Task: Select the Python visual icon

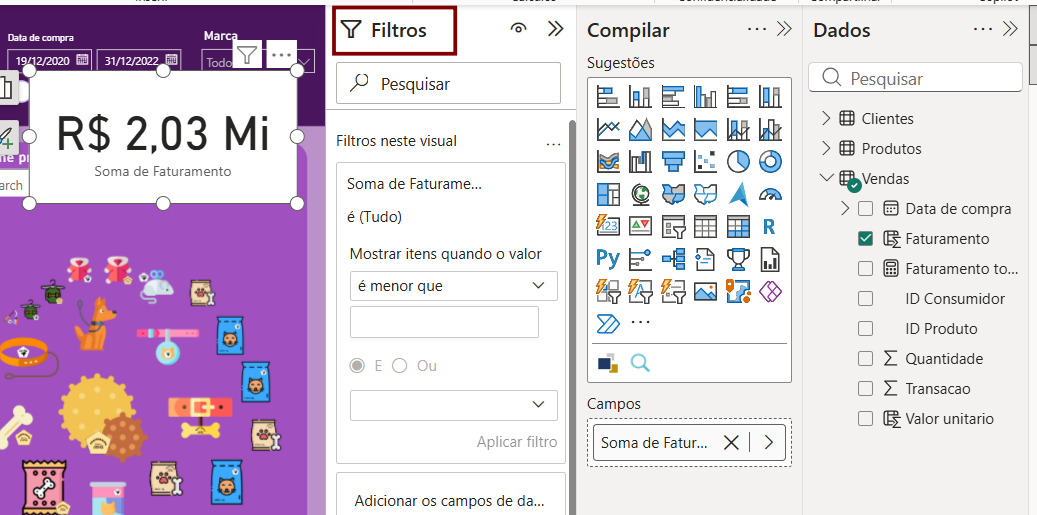Action: [608, 258]
